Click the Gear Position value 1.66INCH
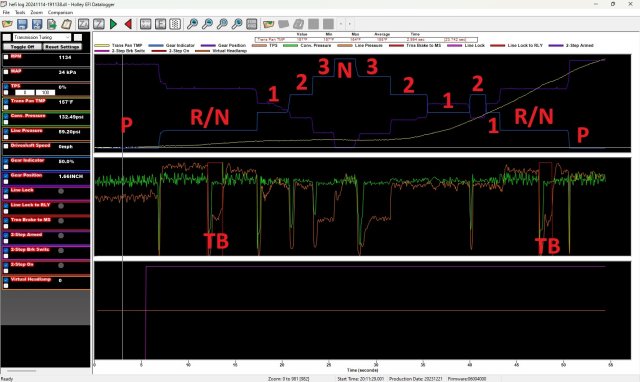 point(71,176)
